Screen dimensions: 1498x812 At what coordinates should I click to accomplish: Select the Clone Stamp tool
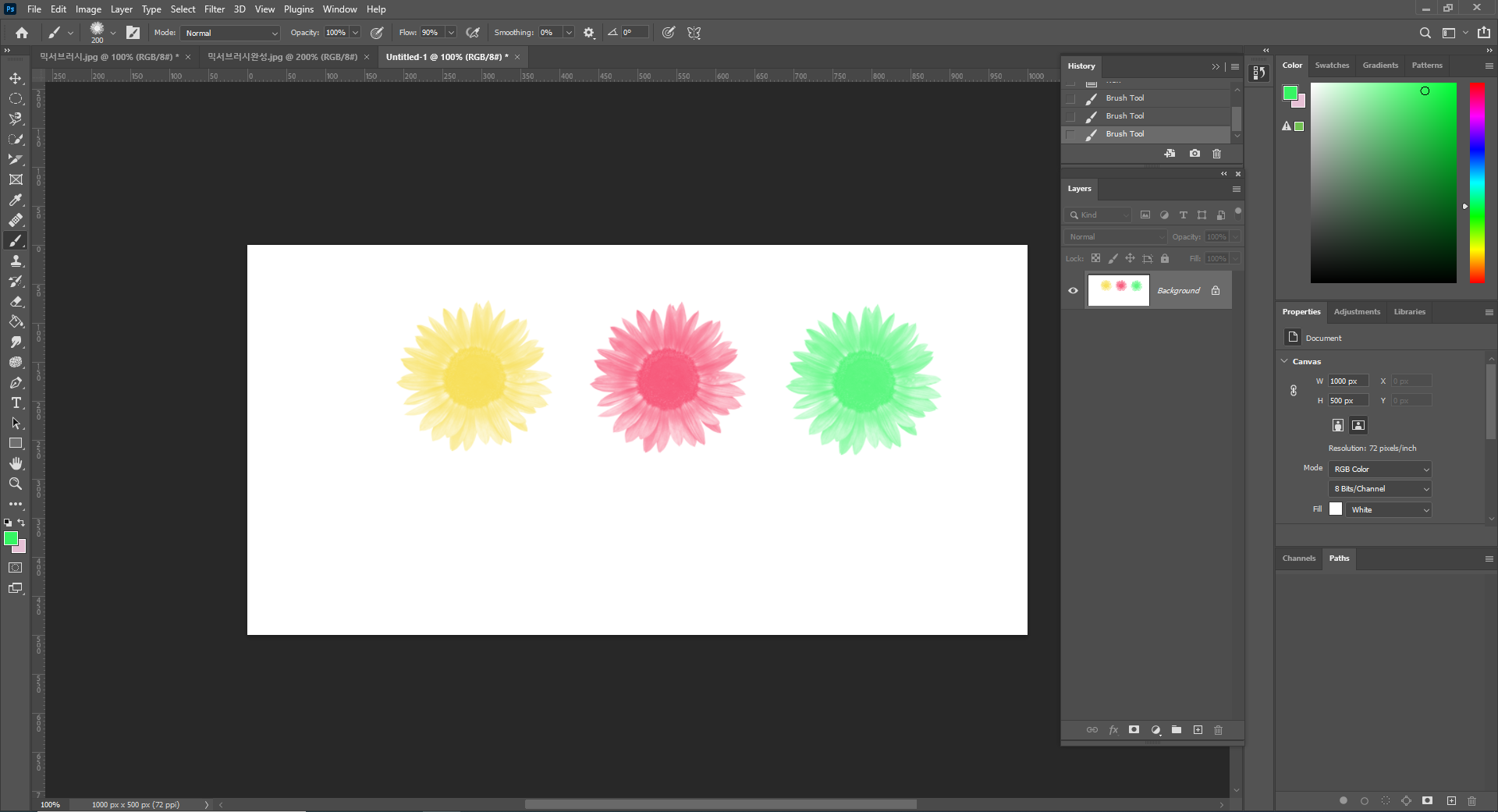(x=16, y=261)
